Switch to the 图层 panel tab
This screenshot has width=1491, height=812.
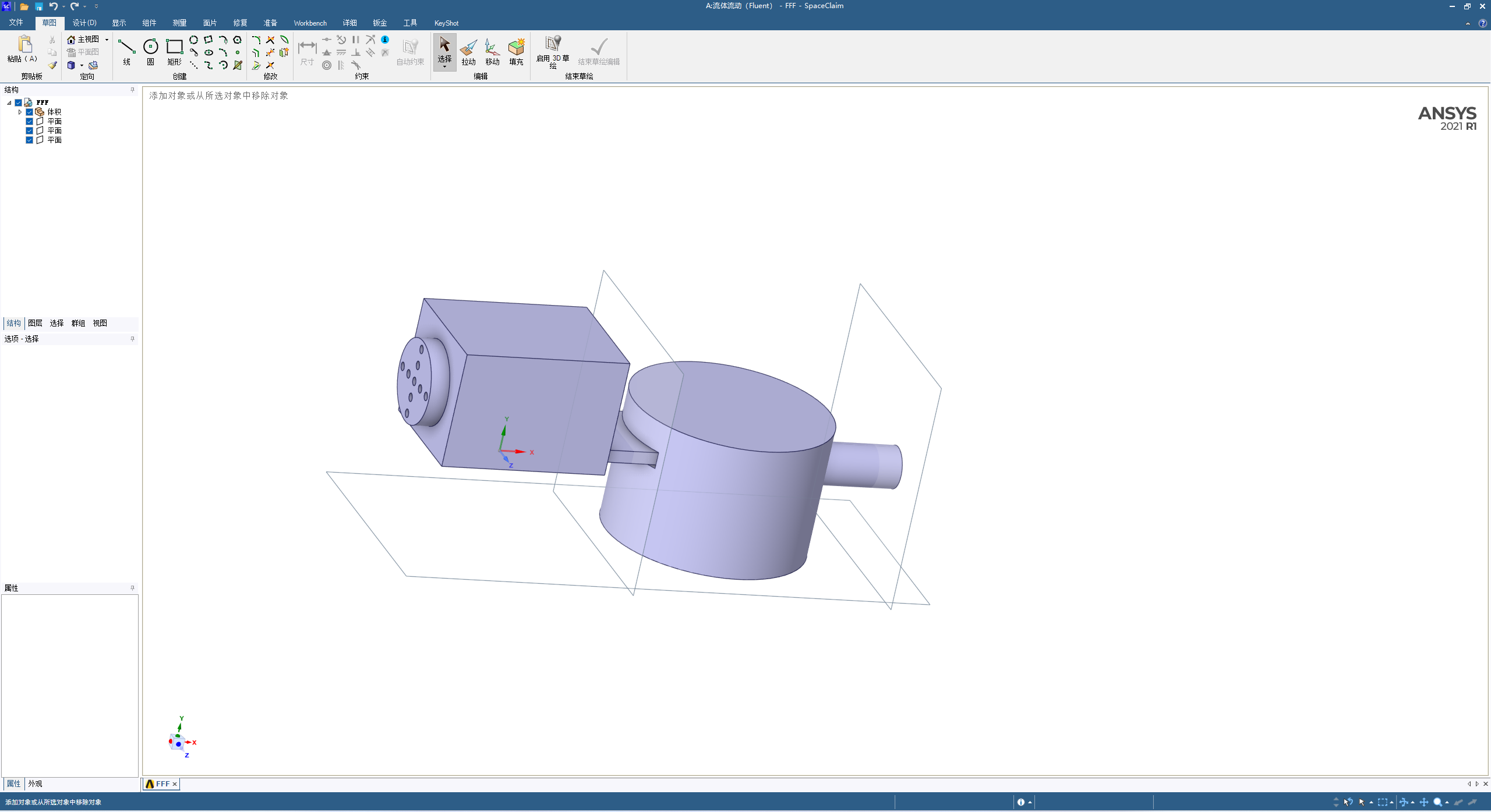(x=35, y=323)
